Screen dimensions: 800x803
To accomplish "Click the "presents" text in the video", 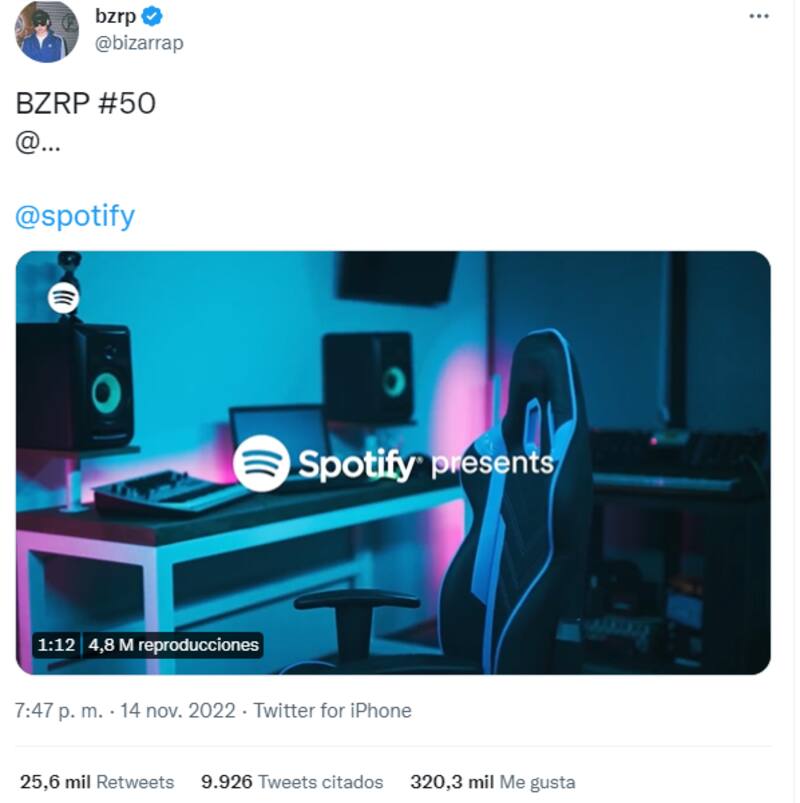I will click(x=491, y=463).
